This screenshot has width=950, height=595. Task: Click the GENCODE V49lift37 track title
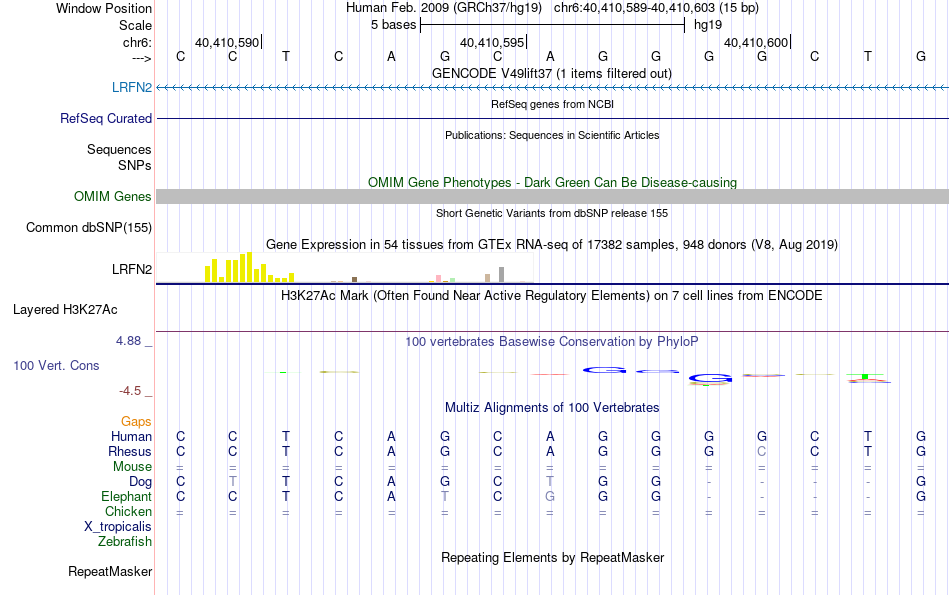click(552, 73)
